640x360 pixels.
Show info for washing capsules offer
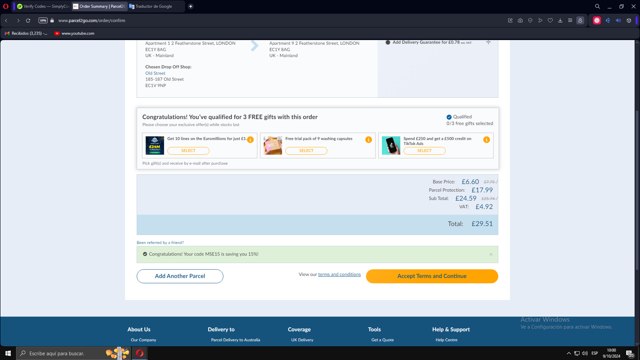(x=369, y=140)
